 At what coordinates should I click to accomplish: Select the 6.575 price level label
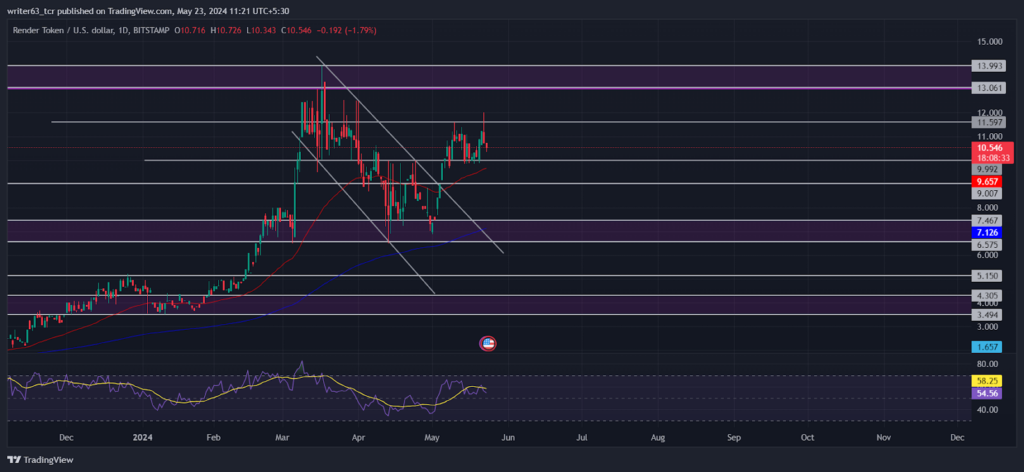click(x=985, y=244)
